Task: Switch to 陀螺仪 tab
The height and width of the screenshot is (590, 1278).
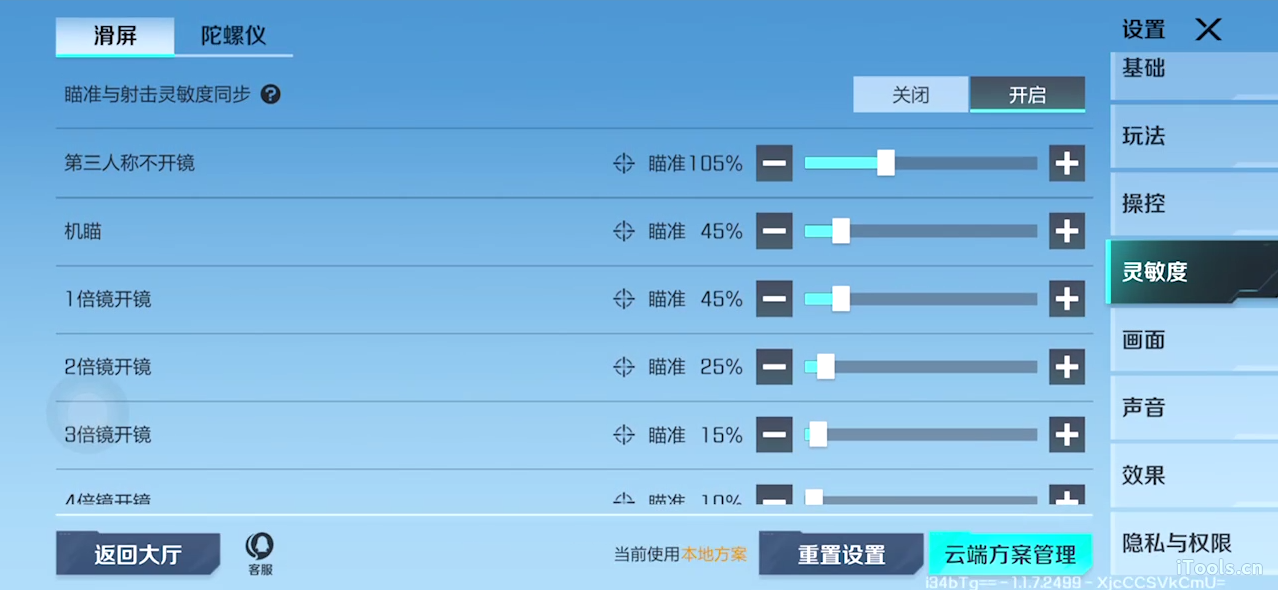Action: click(233, 36)
